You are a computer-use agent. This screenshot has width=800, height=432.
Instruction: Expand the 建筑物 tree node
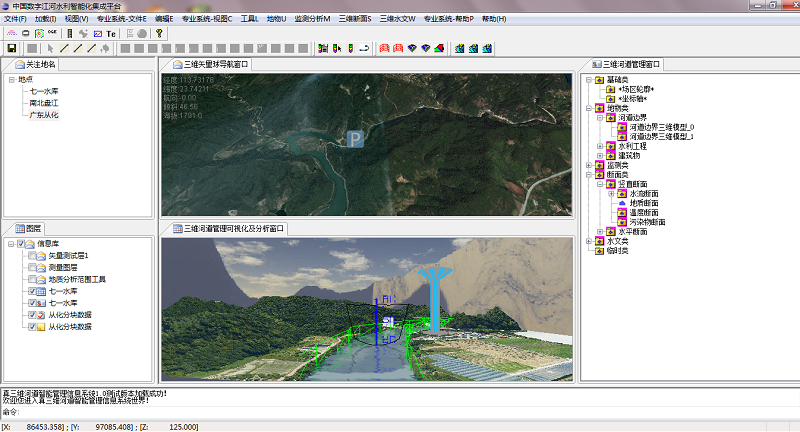tap(600, 156)
